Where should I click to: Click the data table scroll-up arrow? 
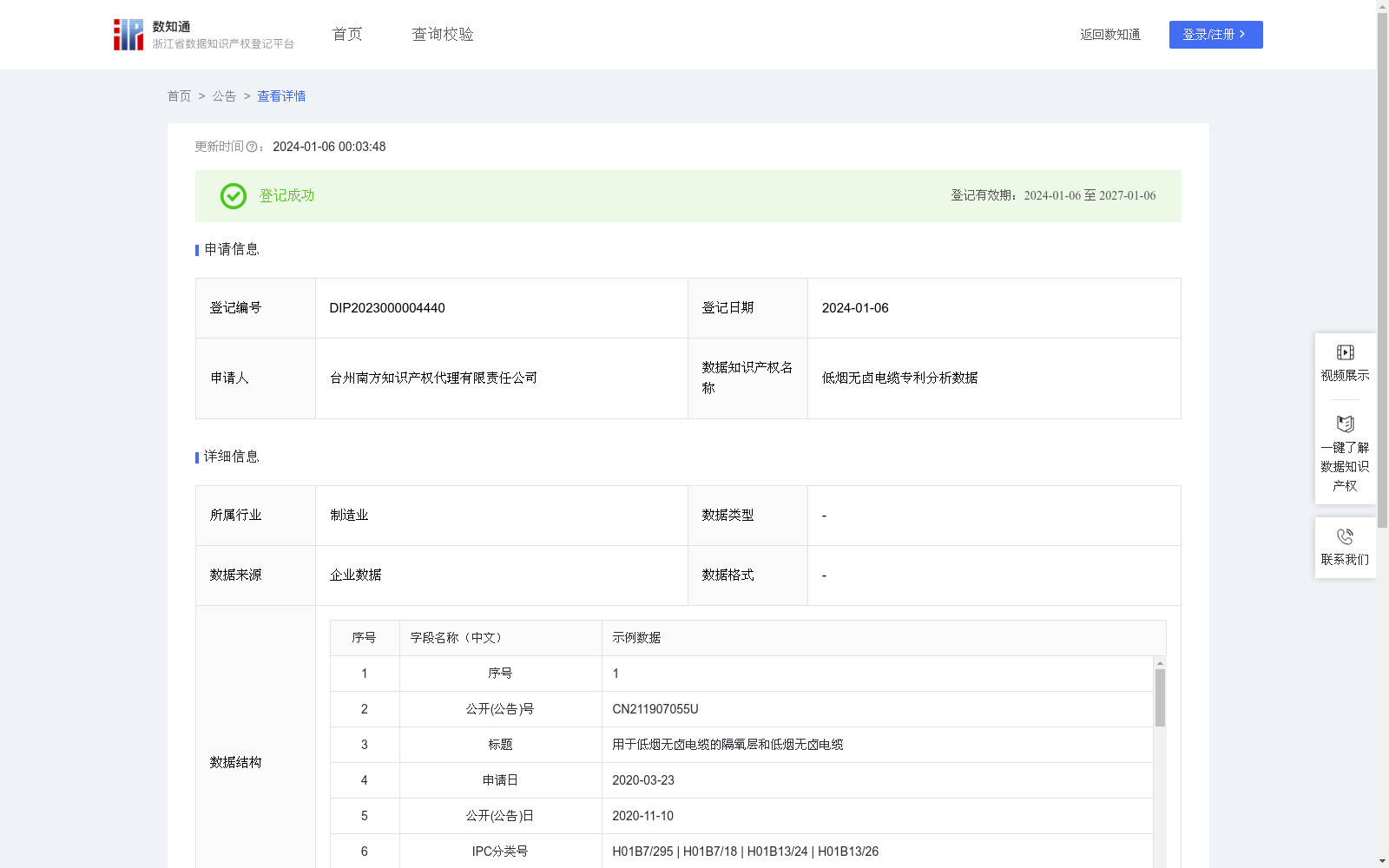pos(1160,663)
